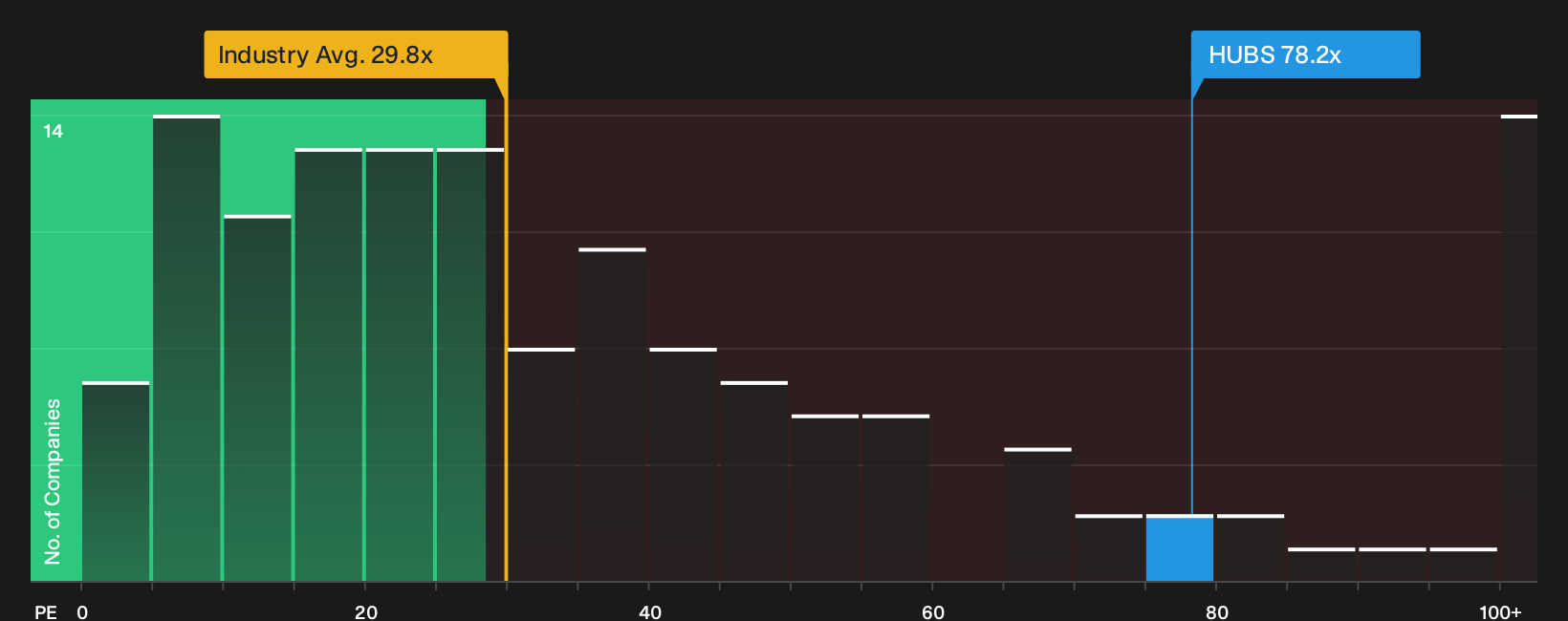Select the 45 to 50 PE bar
This screenshot has height=621, width=1568.
coord(754,482)
